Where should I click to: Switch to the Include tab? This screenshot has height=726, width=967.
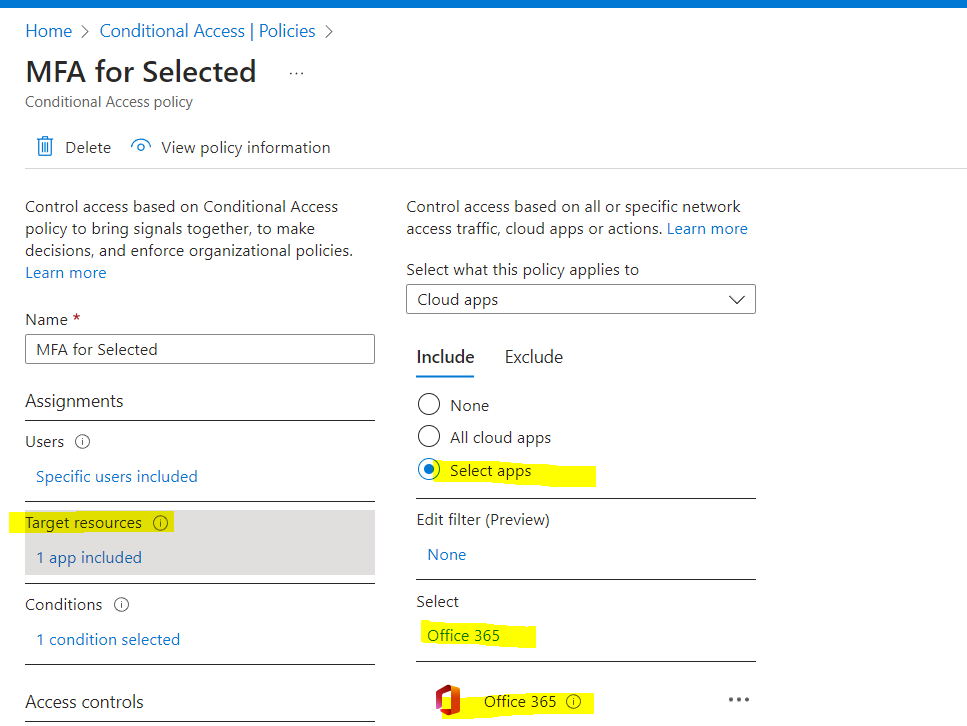(x=445, y=357)
